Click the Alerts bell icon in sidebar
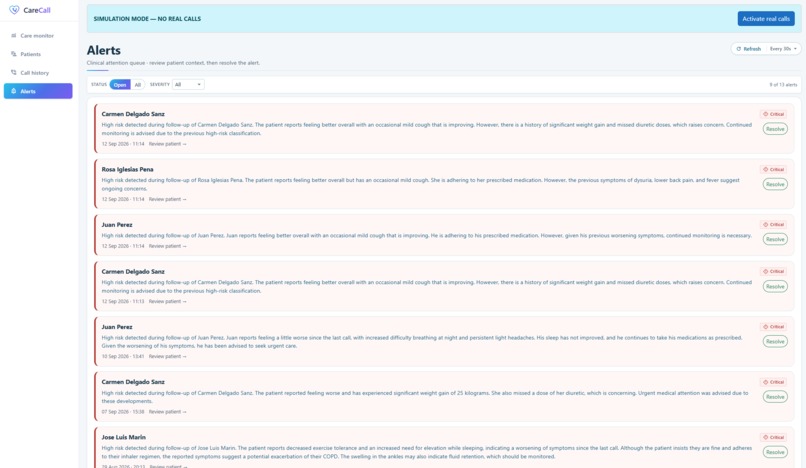Viewport: 806px width, 468px height. (13, 91)
